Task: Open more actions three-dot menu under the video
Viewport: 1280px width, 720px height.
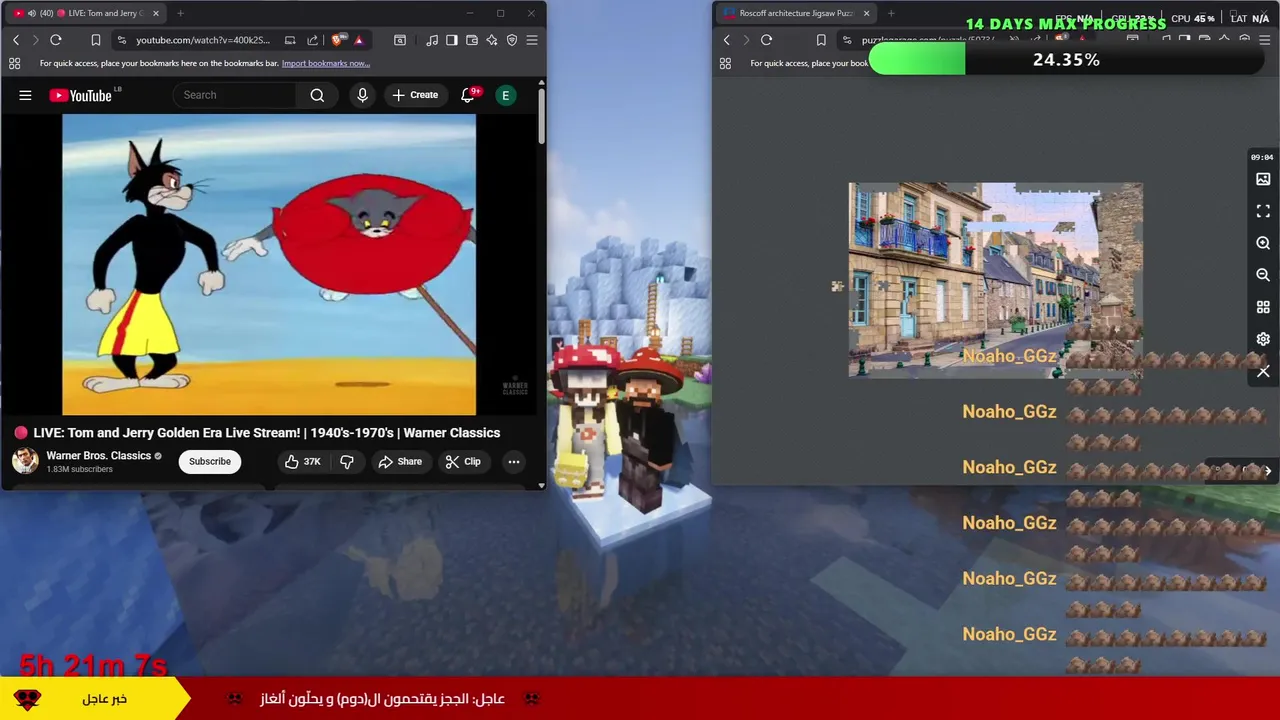Action: click(x=514, y=461)
